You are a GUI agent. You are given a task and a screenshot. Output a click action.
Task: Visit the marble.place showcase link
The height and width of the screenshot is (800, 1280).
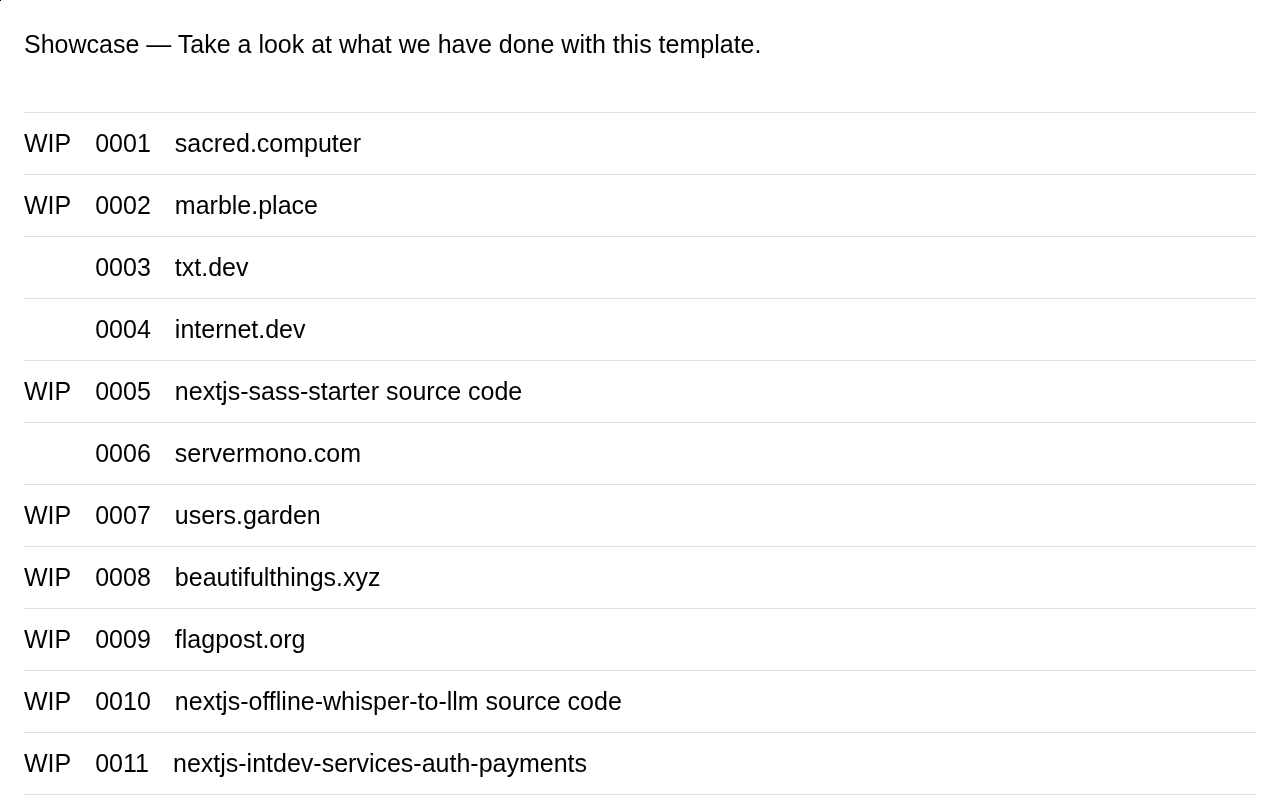(x=246, y=206)
